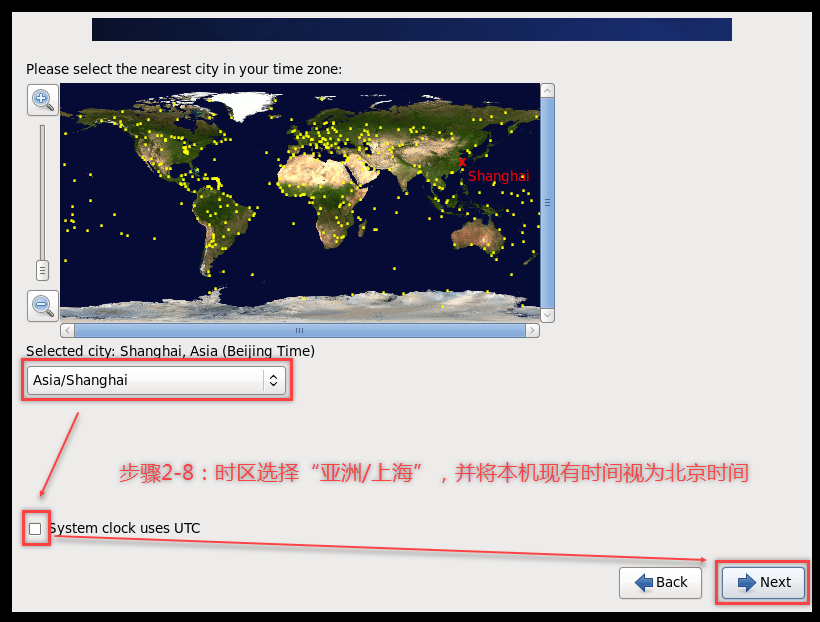Image resolution: width=820 pixels, height=622 pixels.
Task: Click the map zoom slider handle
Action: coord(42,270)
